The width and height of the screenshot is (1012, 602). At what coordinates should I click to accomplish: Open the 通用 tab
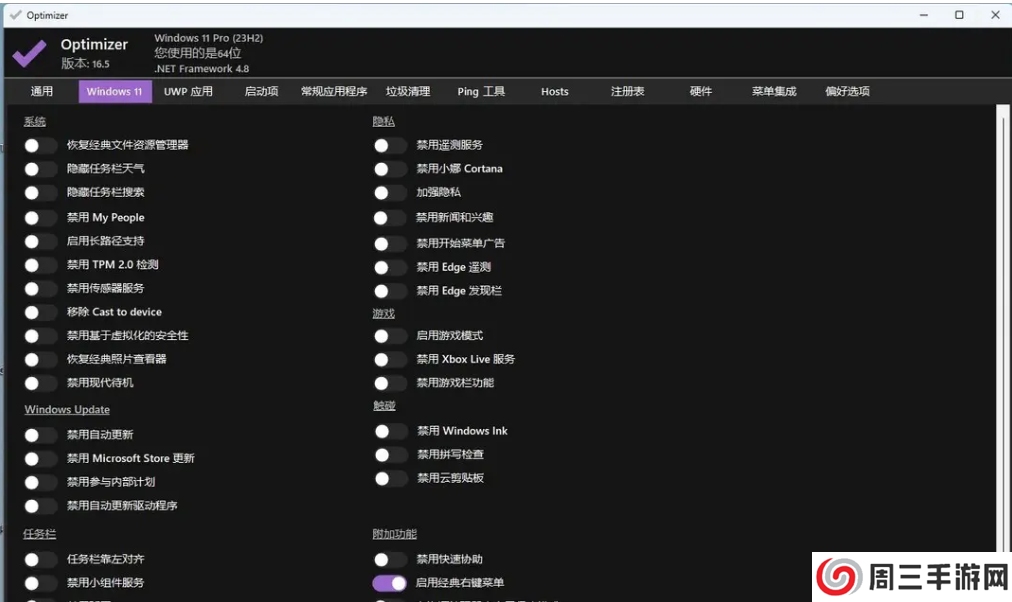[42, 91]
